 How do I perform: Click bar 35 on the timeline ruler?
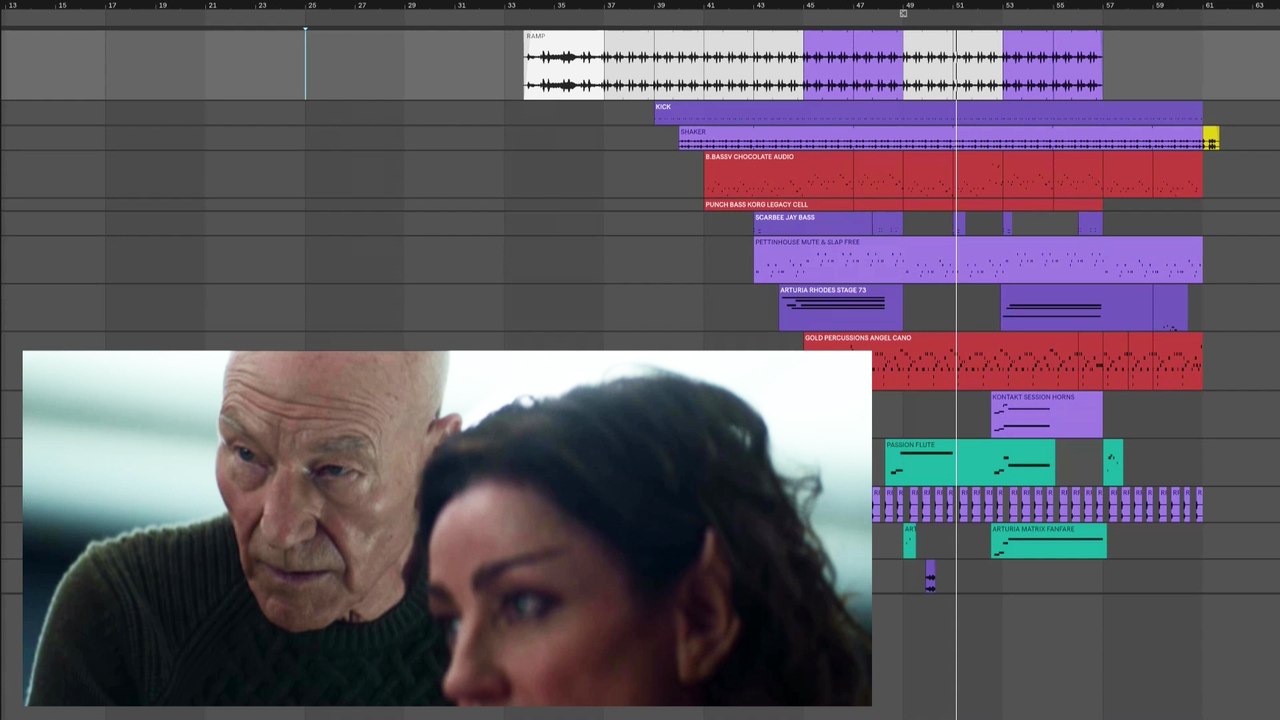click(561, 6)
